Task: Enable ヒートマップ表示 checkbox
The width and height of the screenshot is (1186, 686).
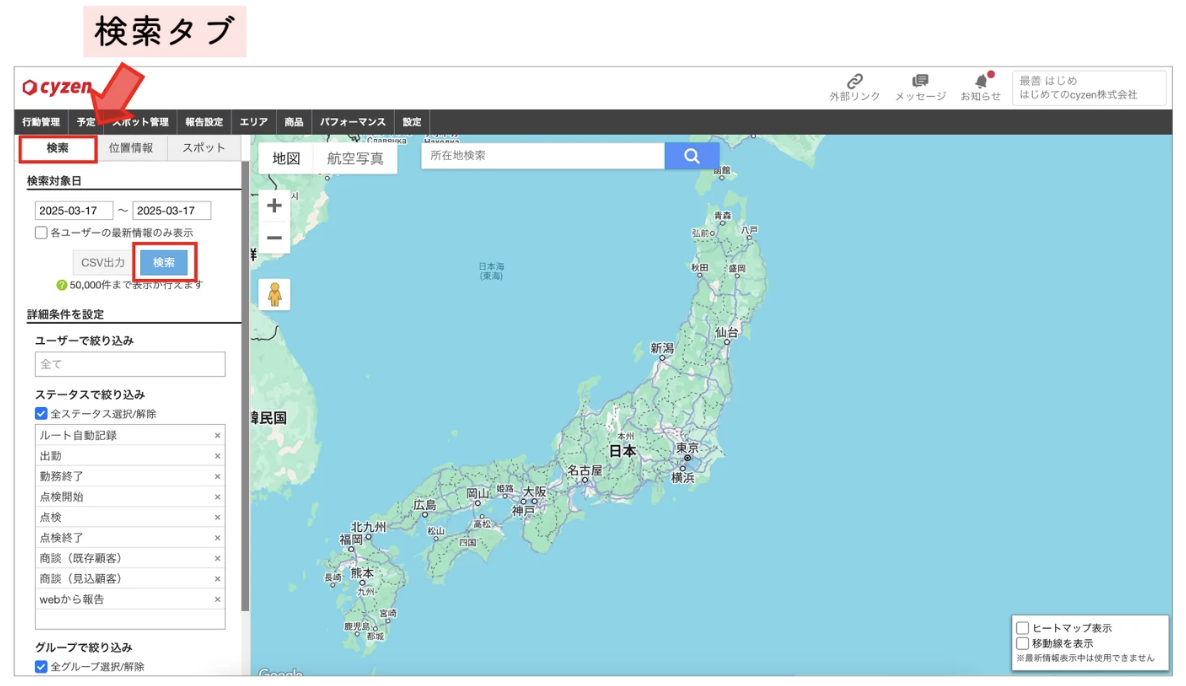Action: (x=1023, y=628)
